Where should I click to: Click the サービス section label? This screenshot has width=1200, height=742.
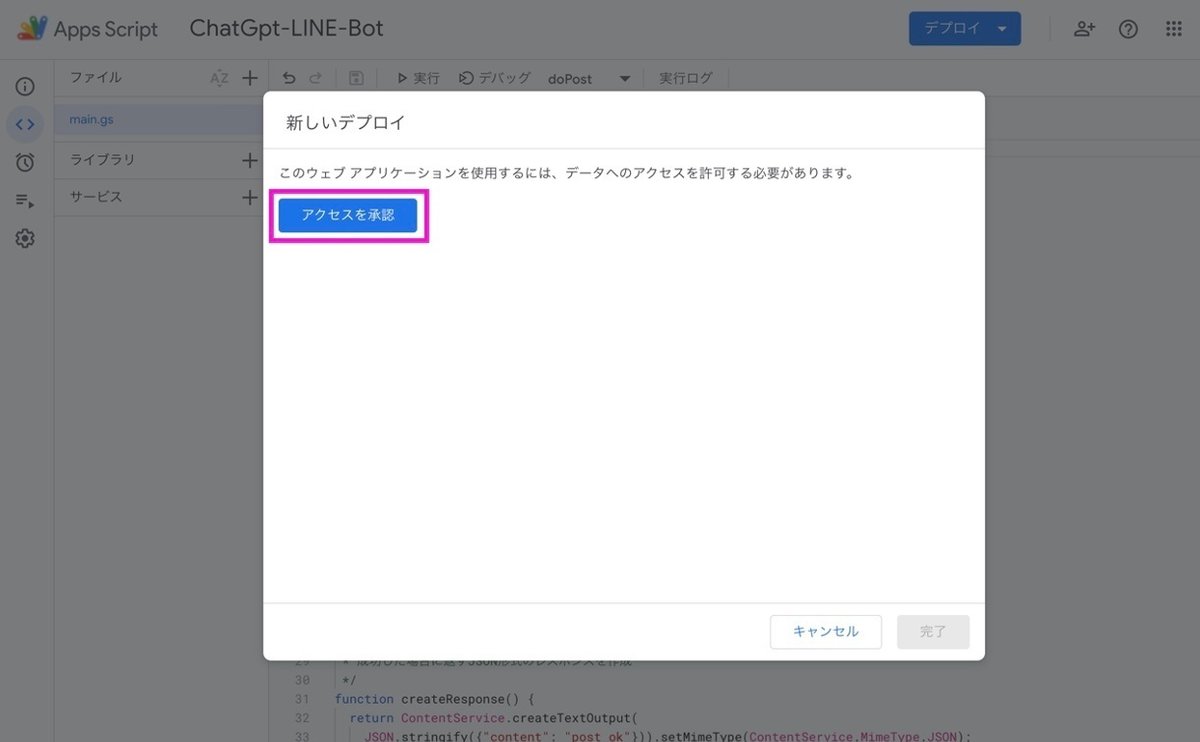tap(96, 197)
